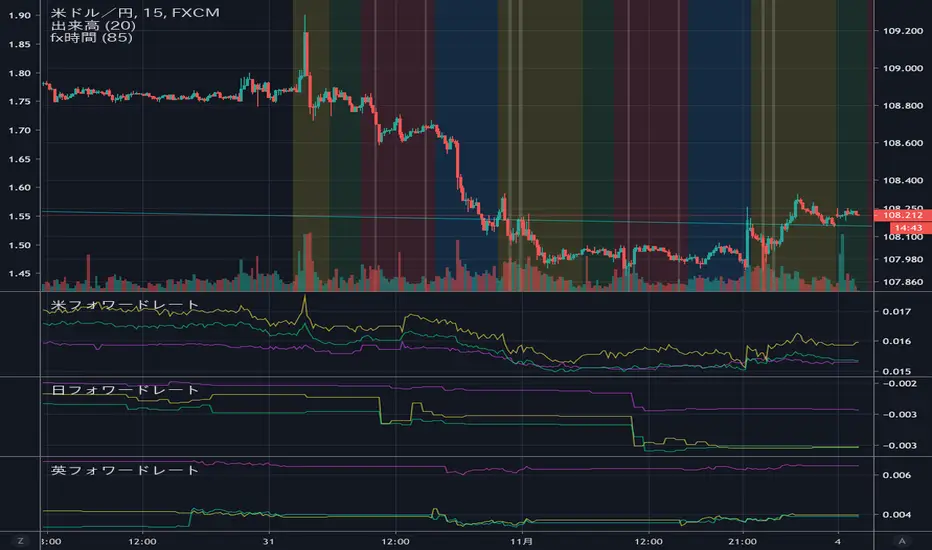Click the 11月 label on time axis
The height and width of the screenshot is (550, 932).
521,541
